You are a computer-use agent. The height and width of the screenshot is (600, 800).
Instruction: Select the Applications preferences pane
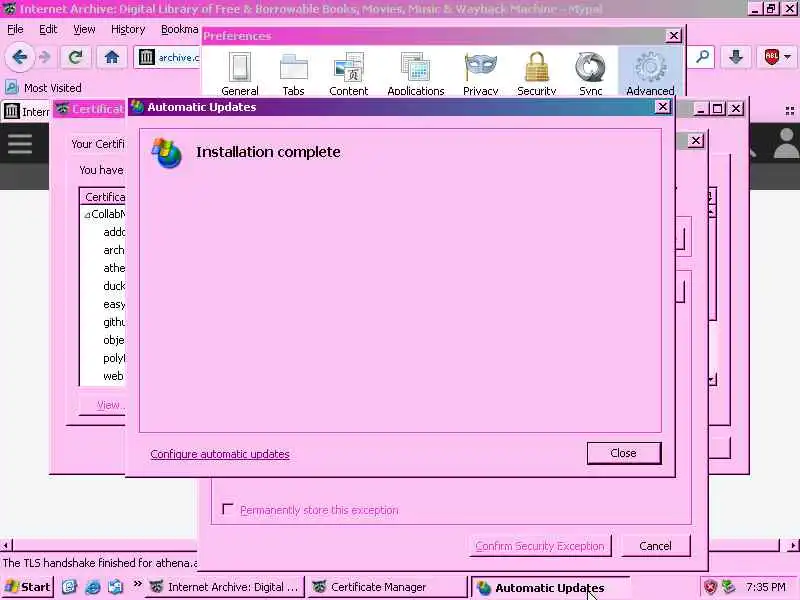tap(416, 73)
